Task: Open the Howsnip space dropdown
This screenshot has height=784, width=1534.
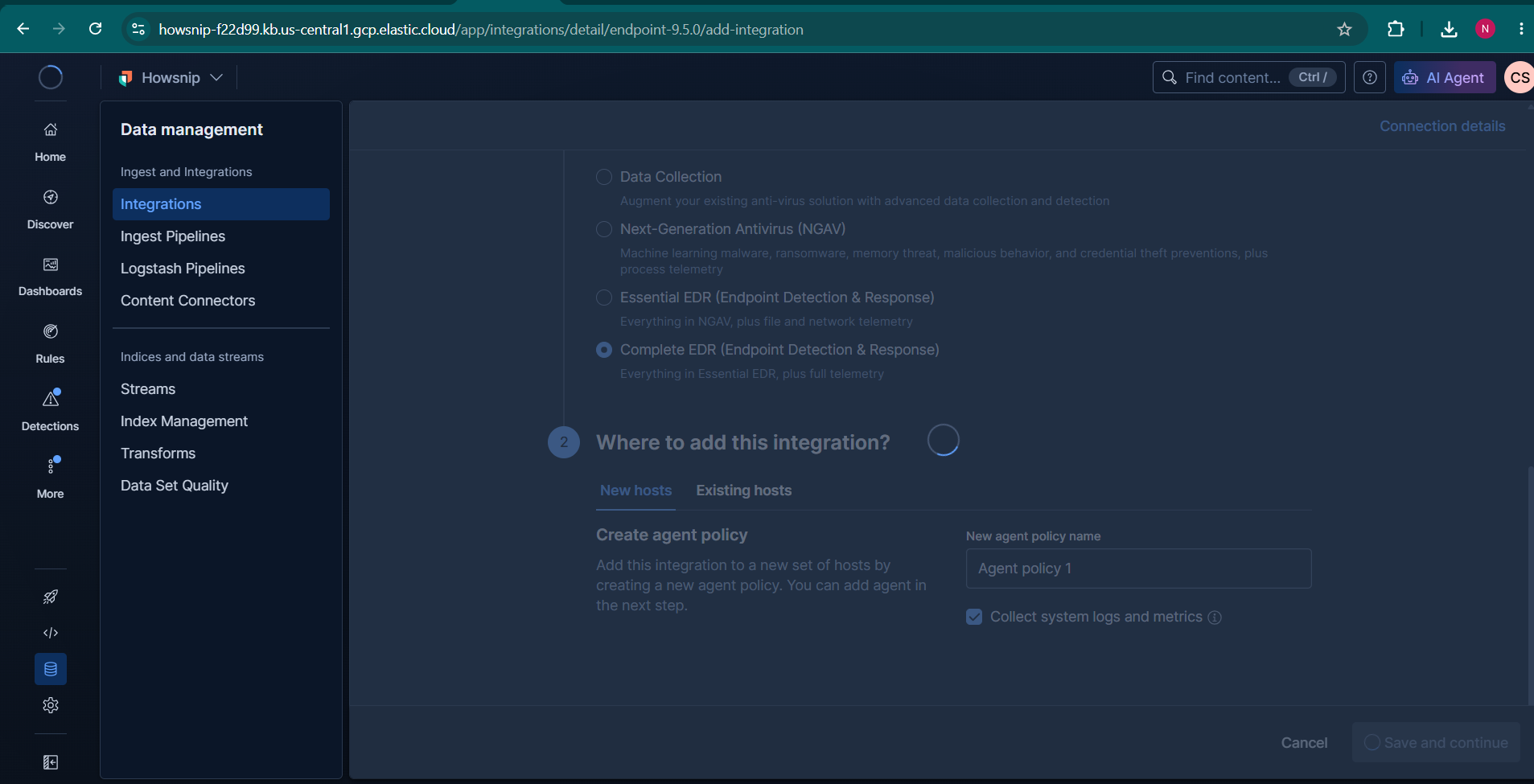Action: [x=171, y=77]
